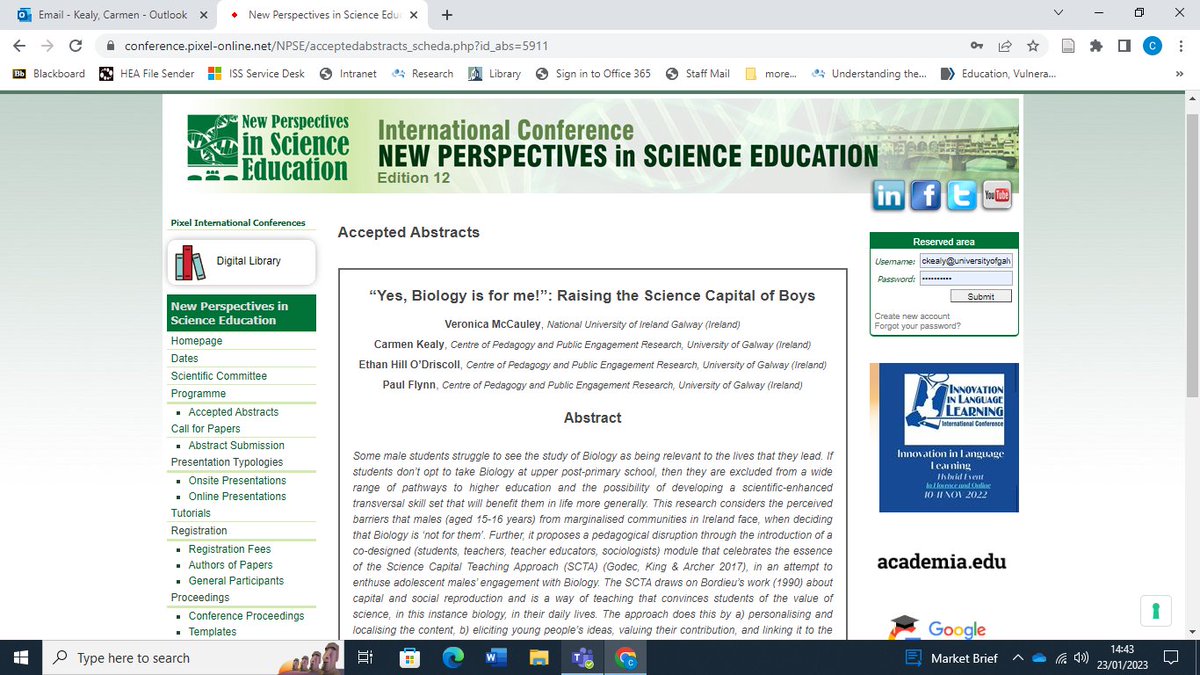This screenshot has width=1200, height=675.
Task: Open Microsoft Word from the taskbar
Action: pyautogui.click(x=496, y=657)
